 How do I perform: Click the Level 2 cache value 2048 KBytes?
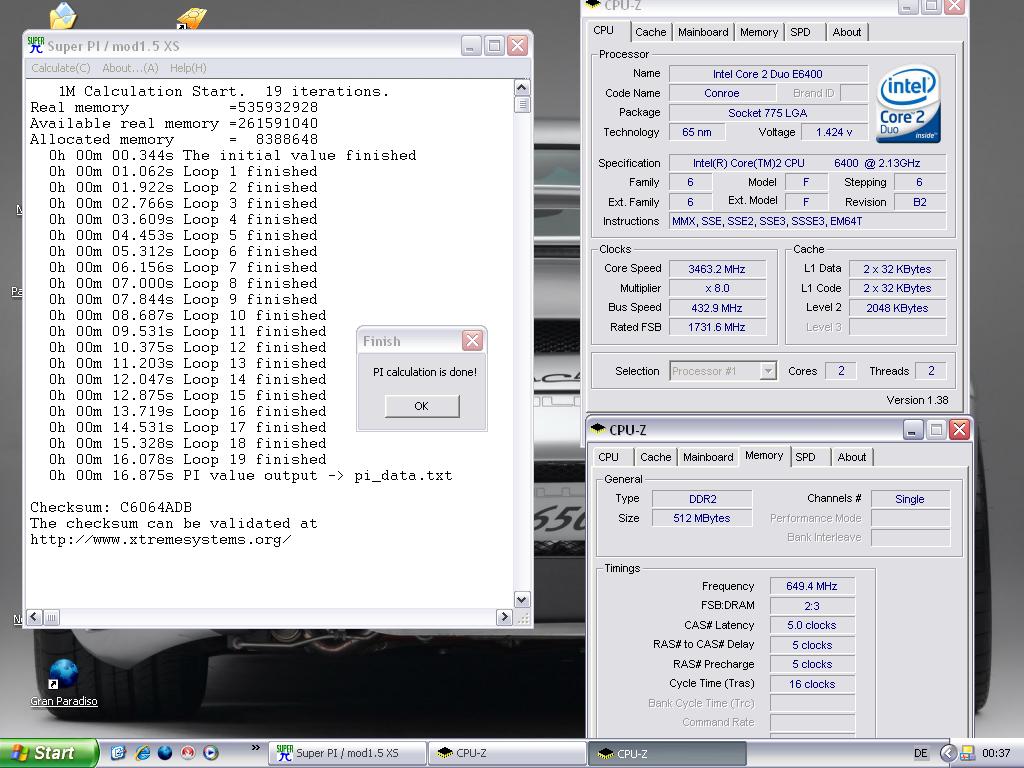tap(897, 308)
